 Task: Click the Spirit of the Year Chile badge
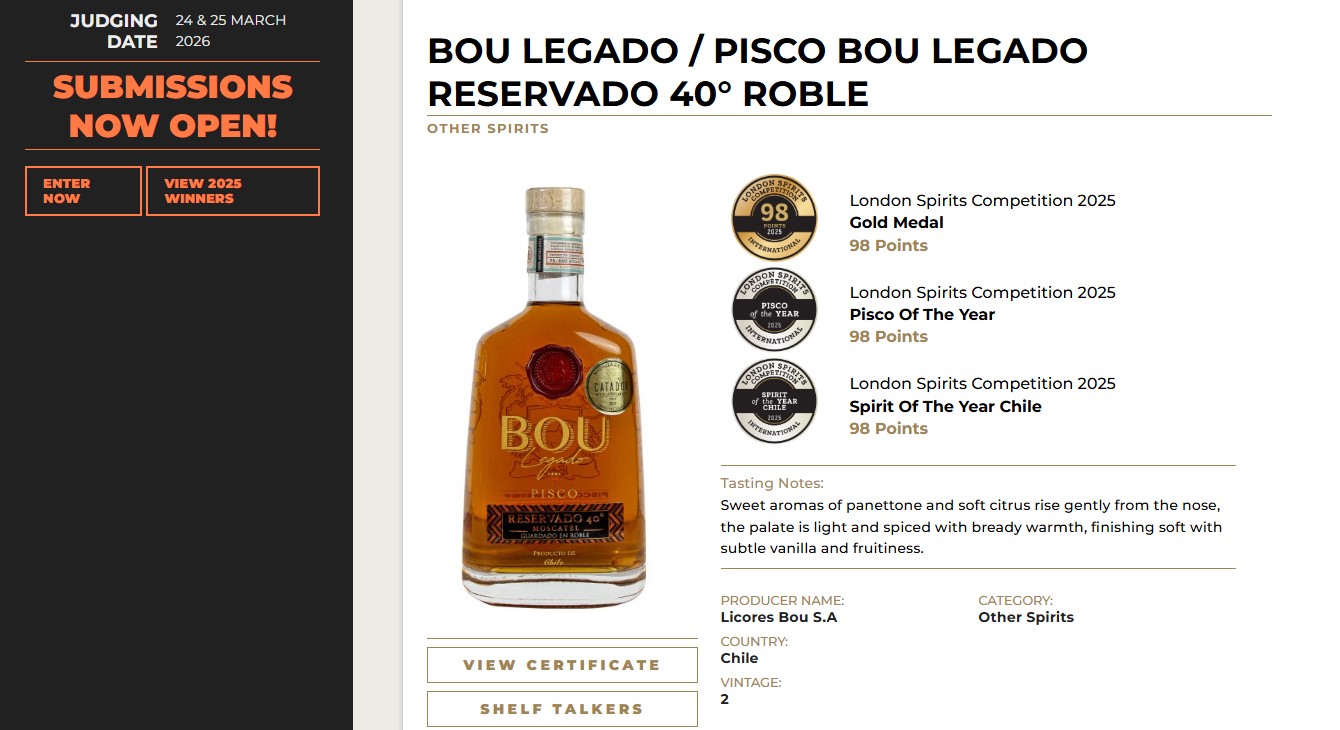774,401
